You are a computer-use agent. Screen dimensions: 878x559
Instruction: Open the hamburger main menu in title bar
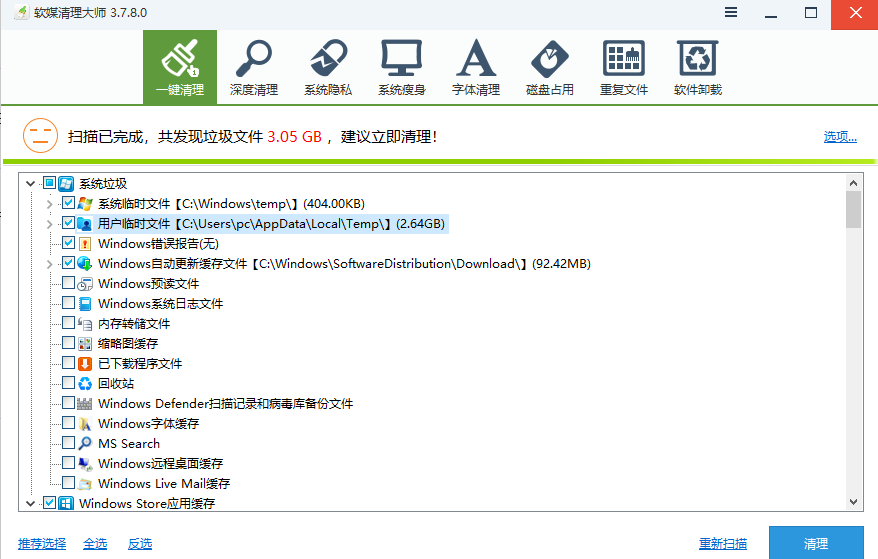[731, 12]
